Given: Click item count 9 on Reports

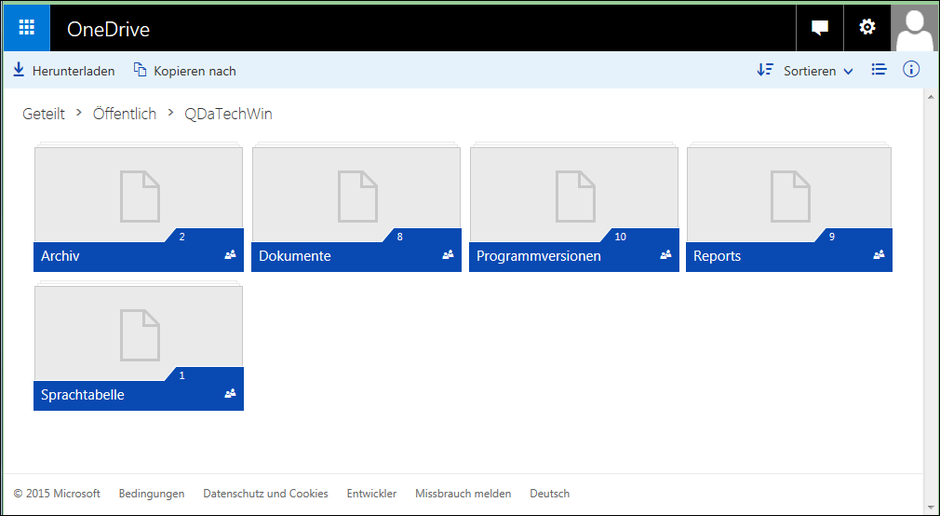Looking at the screenshot, I should click(831, 237).
